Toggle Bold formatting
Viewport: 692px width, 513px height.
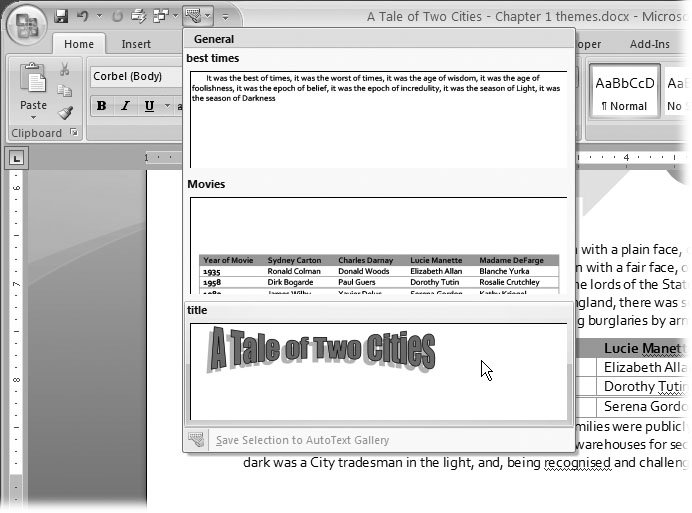[101, 106]
